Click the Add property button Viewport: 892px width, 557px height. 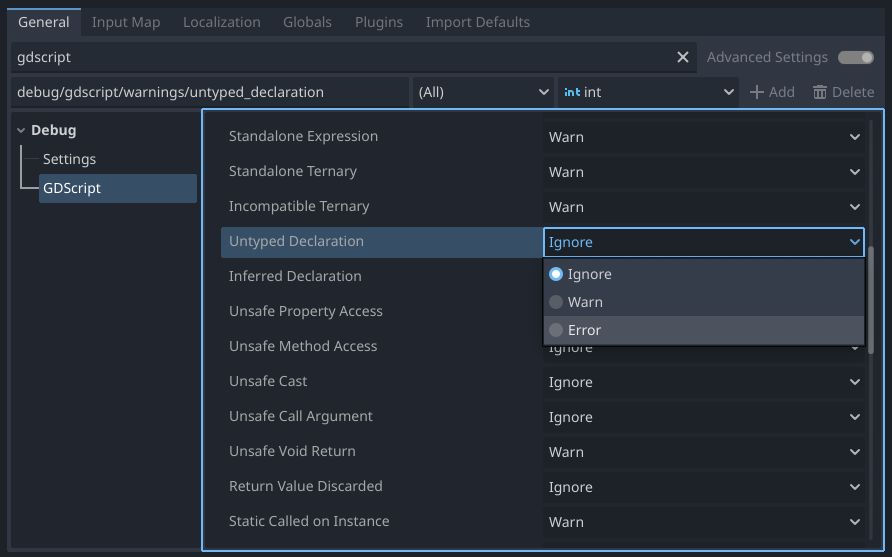pos(772,92)
